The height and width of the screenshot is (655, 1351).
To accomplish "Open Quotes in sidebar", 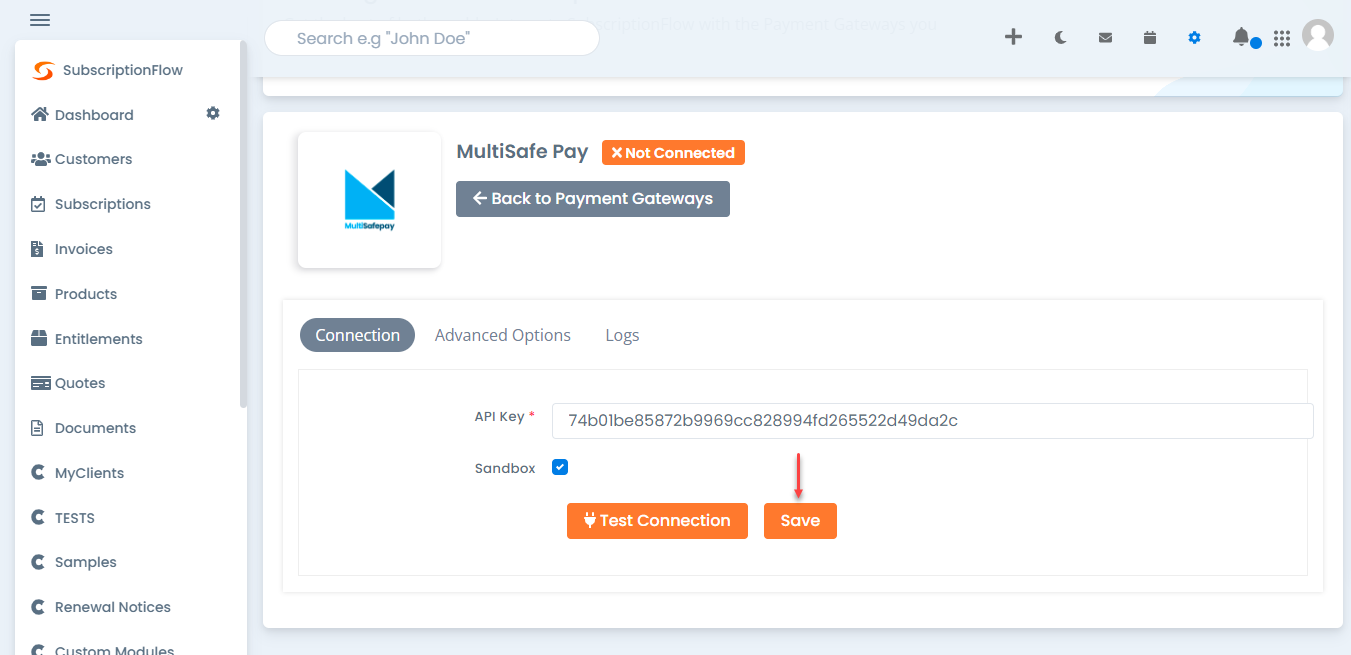I will (x=80, y=383).
